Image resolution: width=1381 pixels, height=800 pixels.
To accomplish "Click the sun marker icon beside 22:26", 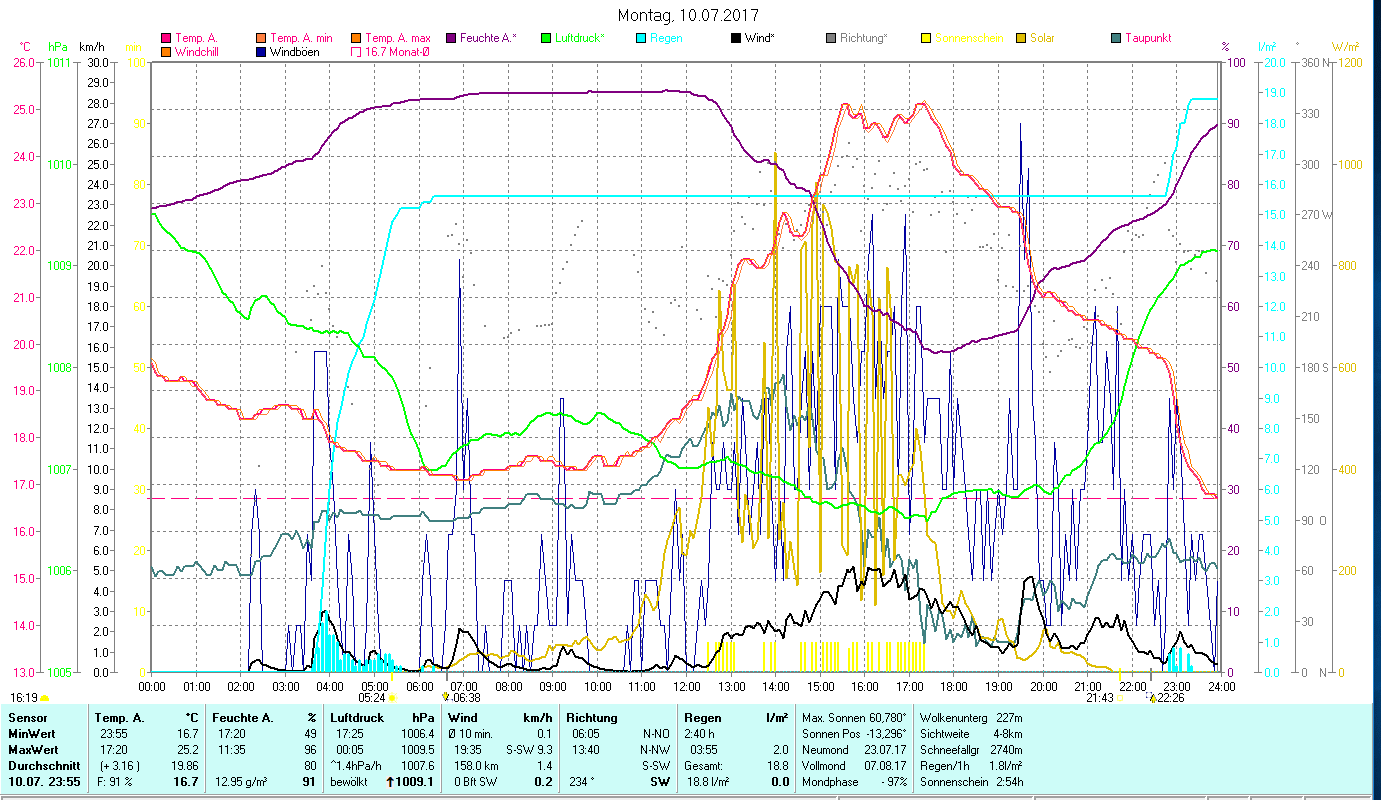I will 1152,697.
